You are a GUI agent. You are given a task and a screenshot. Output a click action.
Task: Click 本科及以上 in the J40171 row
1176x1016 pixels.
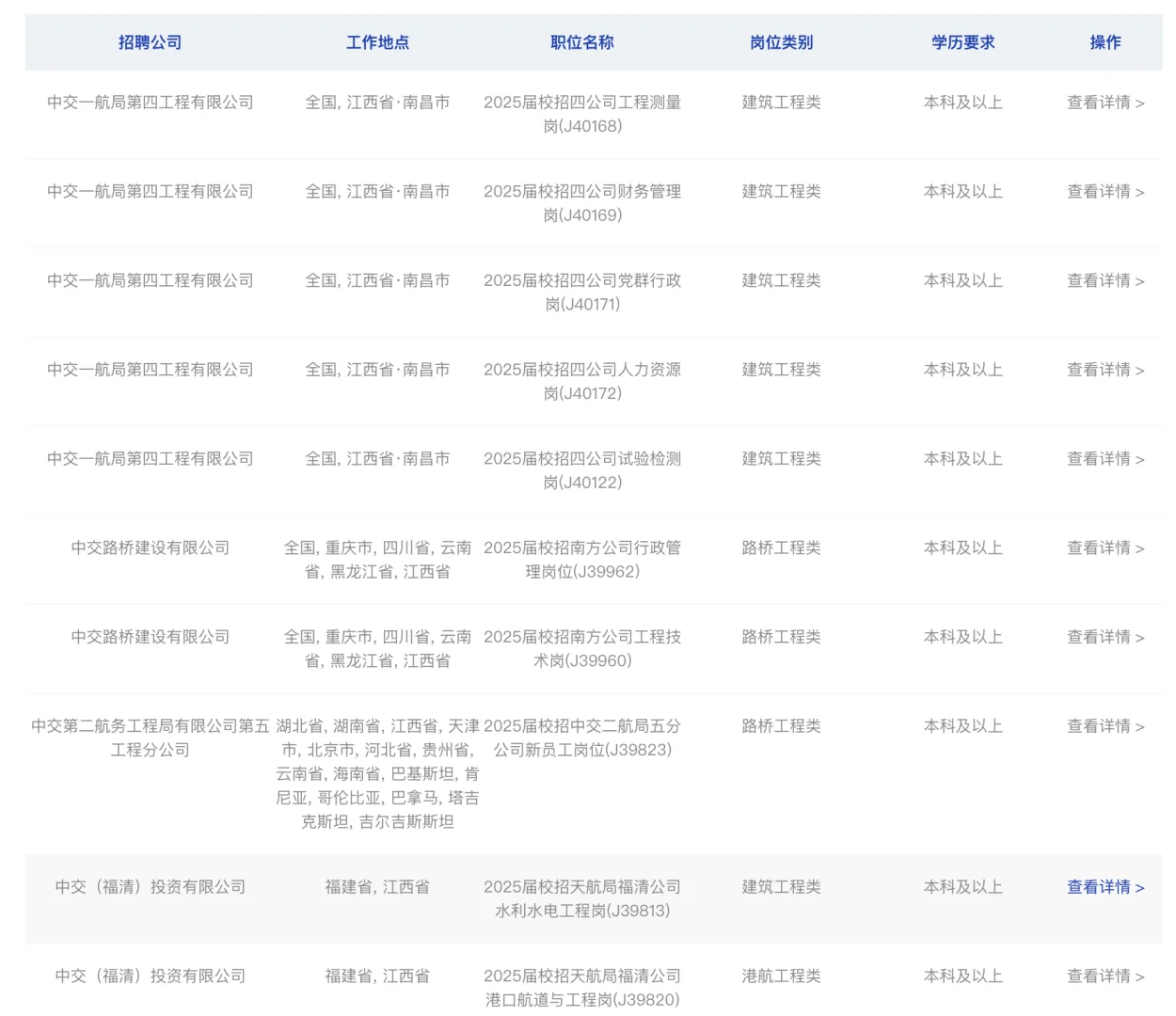[963, 281]
